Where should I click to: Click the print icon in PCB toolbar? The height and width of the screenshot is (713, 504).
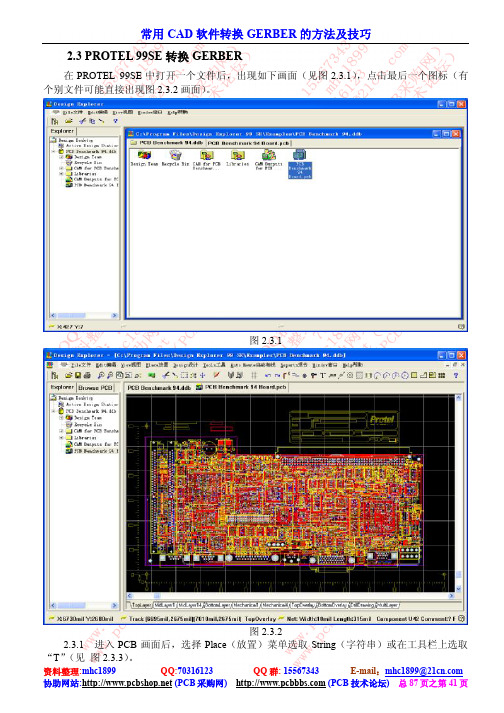(87, 375)
